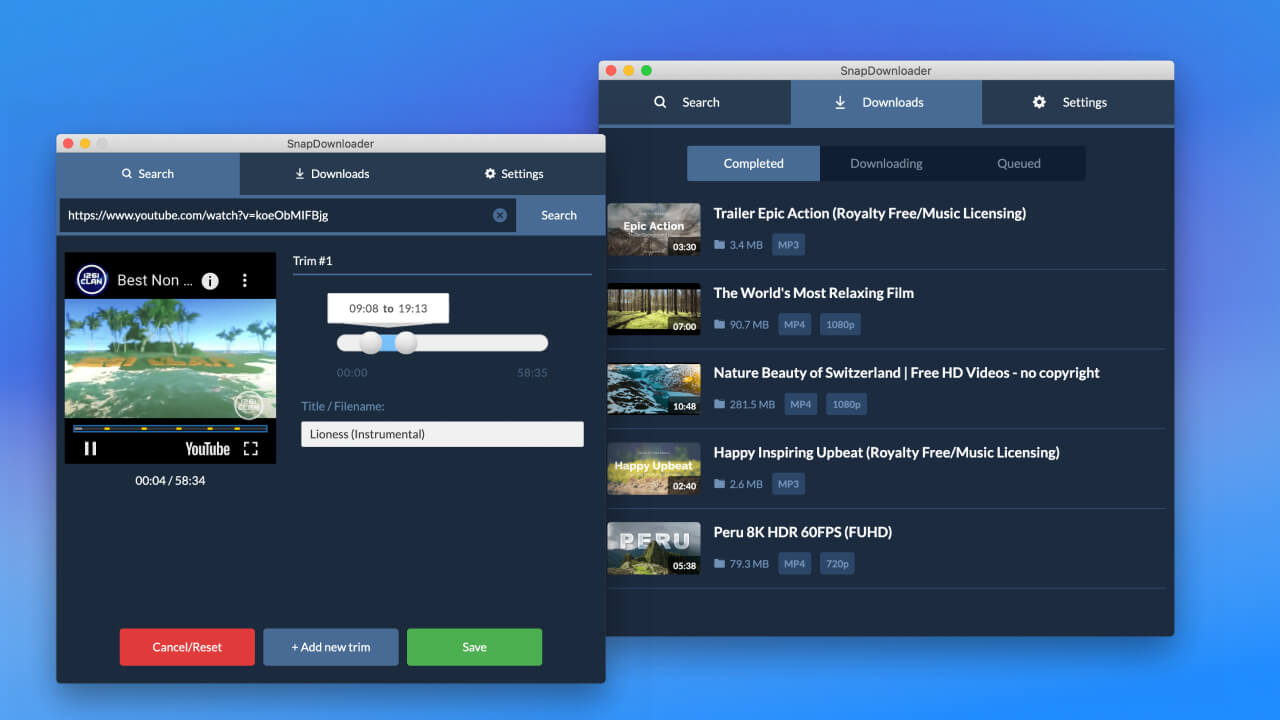
Task: Click the trim end slider handle
Action: click(405, 343)
